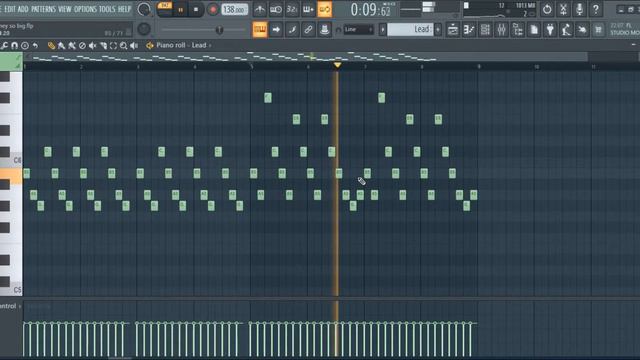Open the PATTERNS menu

44,9
